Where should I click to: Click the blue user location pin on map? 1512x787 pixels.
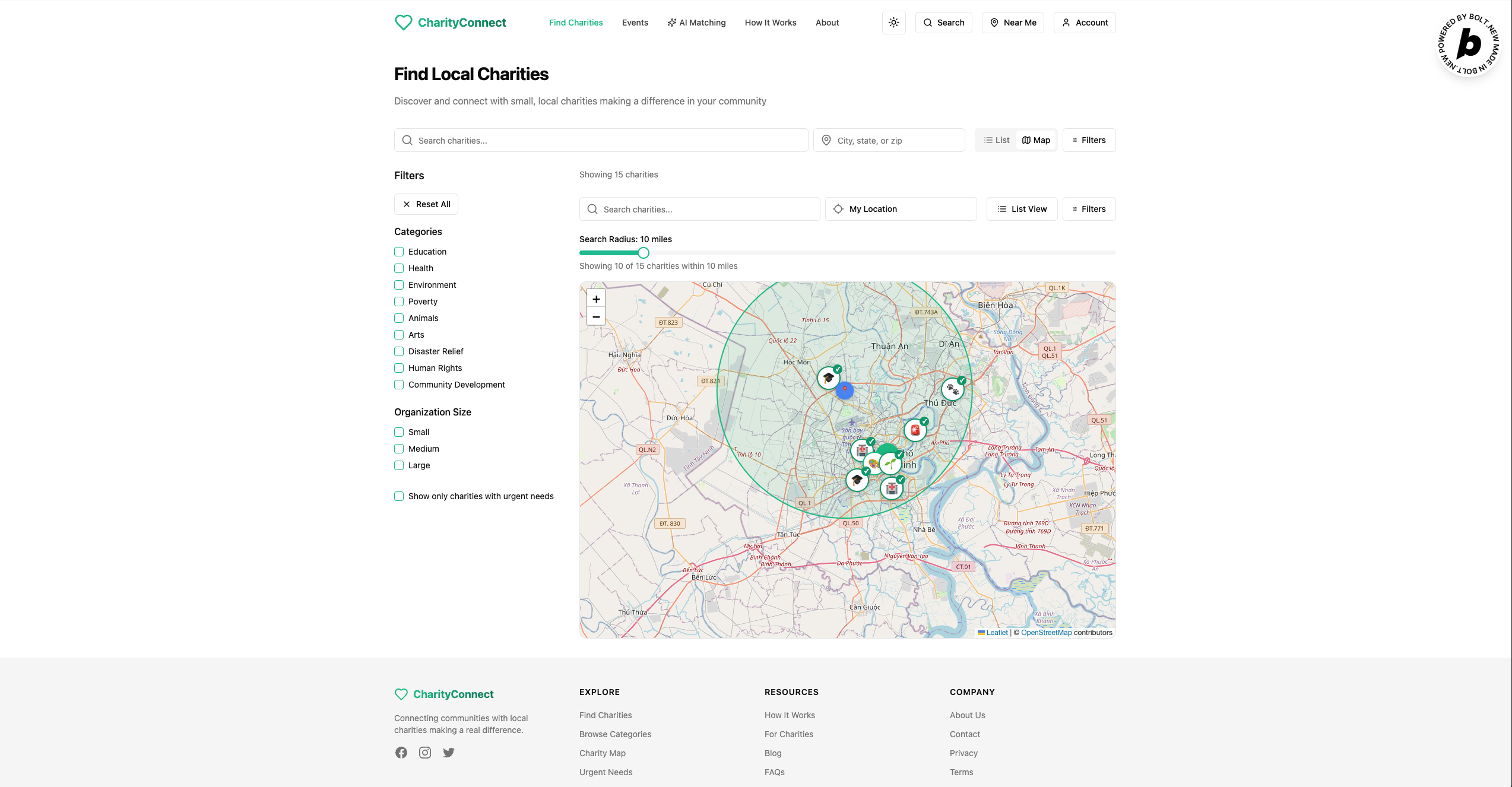(844, 391)
